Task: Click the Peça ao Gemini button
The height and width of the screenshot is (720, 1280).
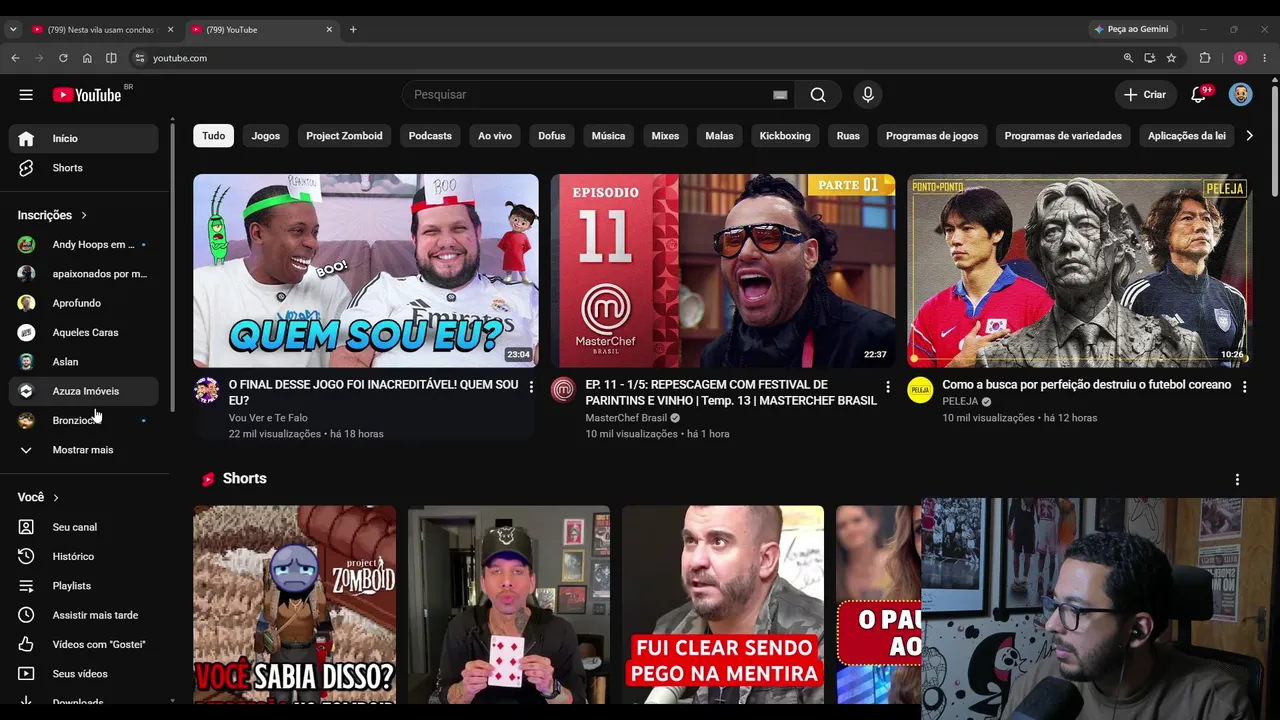Action: (1131, 29)
